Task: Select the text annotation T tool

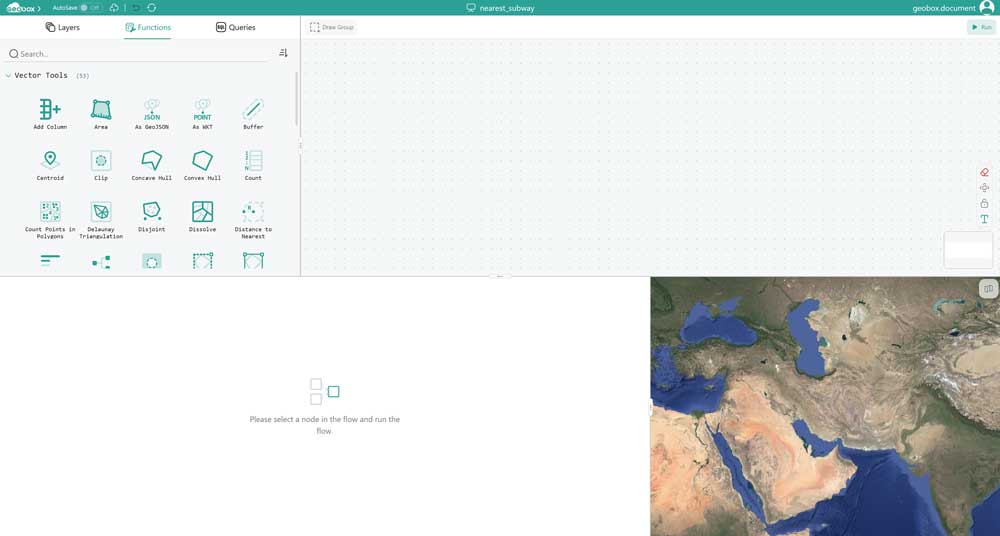Action: (x=984, y=219)
